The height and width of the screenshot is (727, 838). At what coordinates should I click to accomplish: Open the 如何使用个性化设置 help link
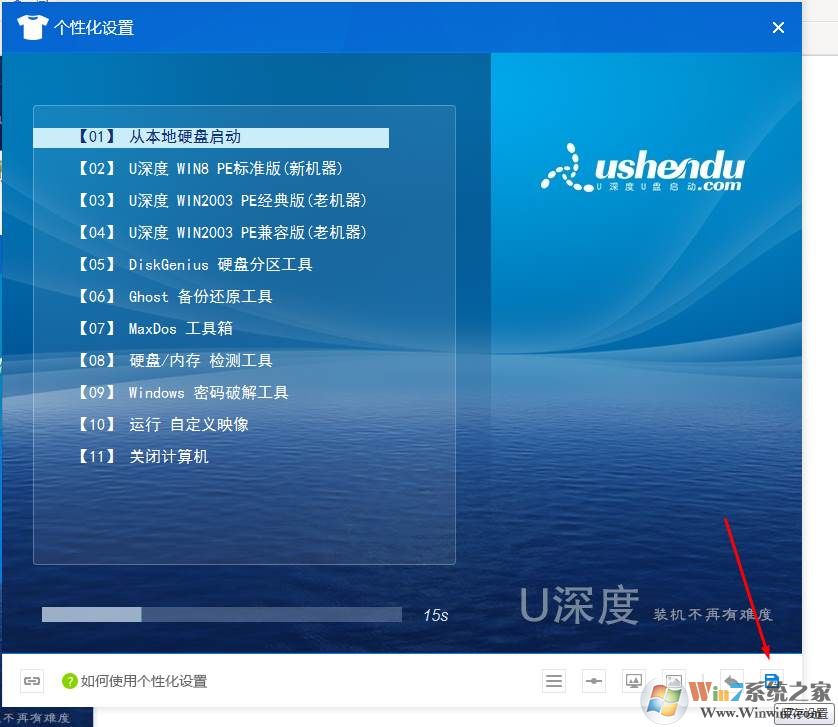143,681
